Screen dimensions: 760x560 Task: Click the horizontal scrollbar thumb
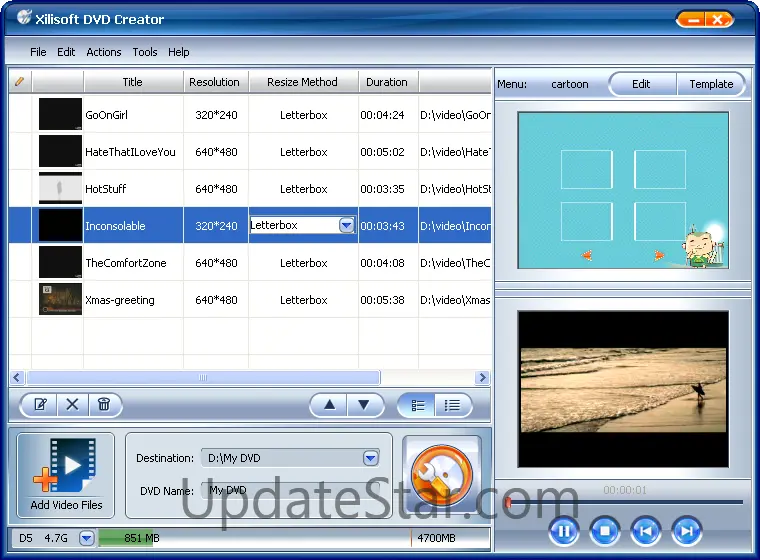point(203,377)
